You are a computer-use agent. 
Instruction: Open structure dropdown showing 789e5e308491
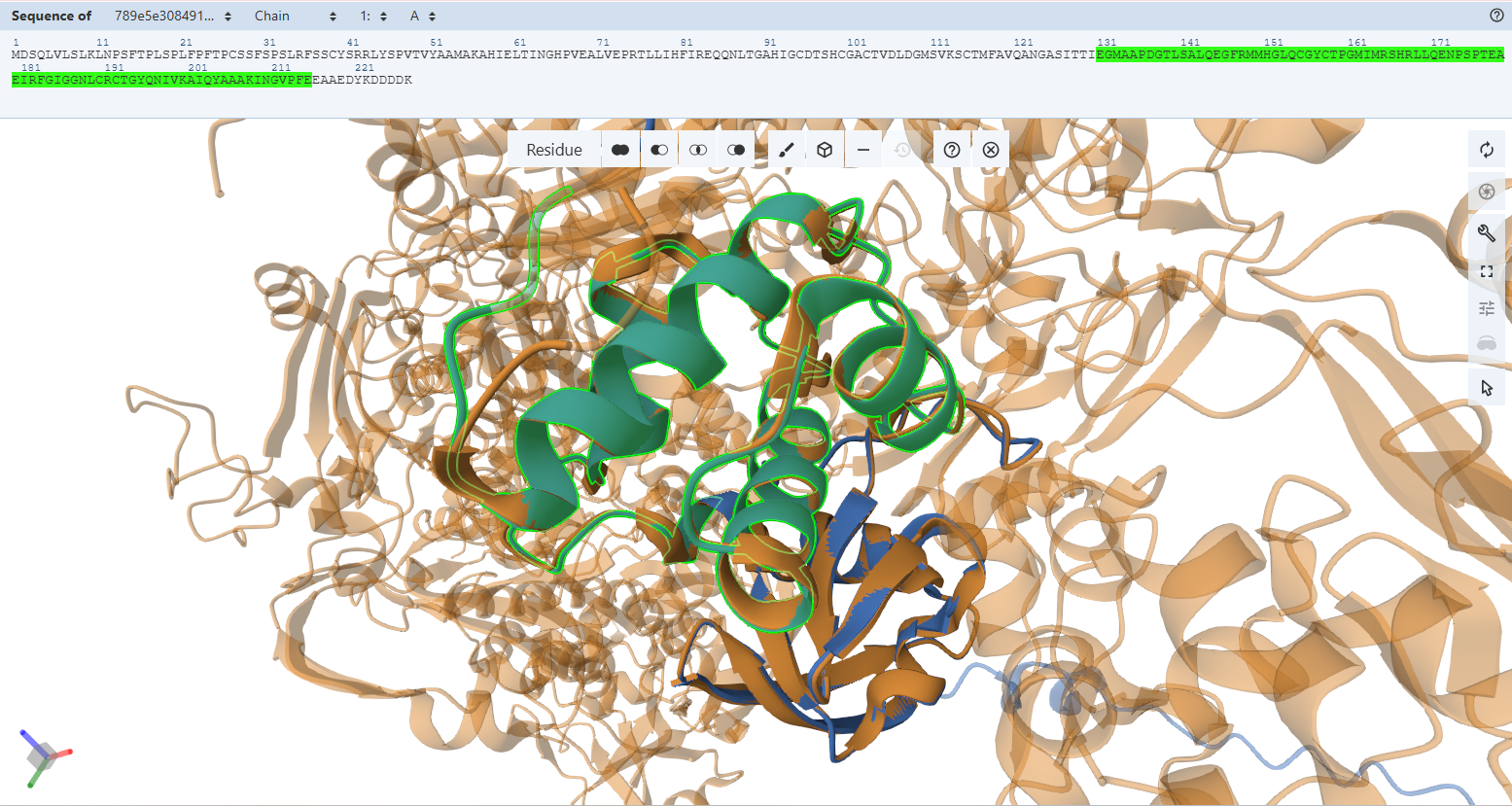(x=173, y=17)
